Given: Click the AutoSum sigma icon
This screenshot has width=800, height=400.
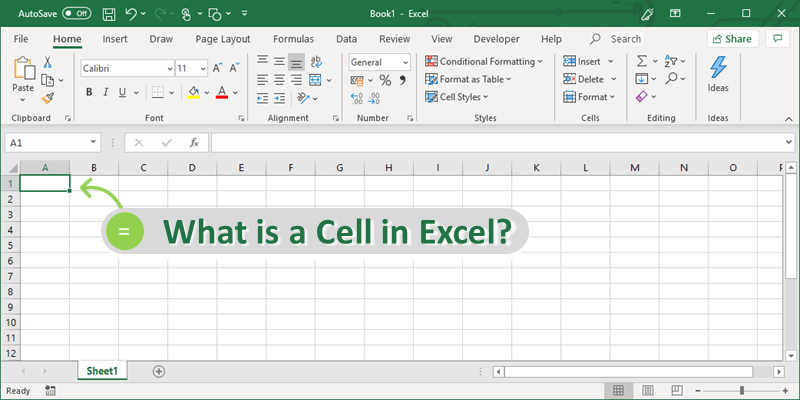Looking at the screenshot, I should pos(641,61).
